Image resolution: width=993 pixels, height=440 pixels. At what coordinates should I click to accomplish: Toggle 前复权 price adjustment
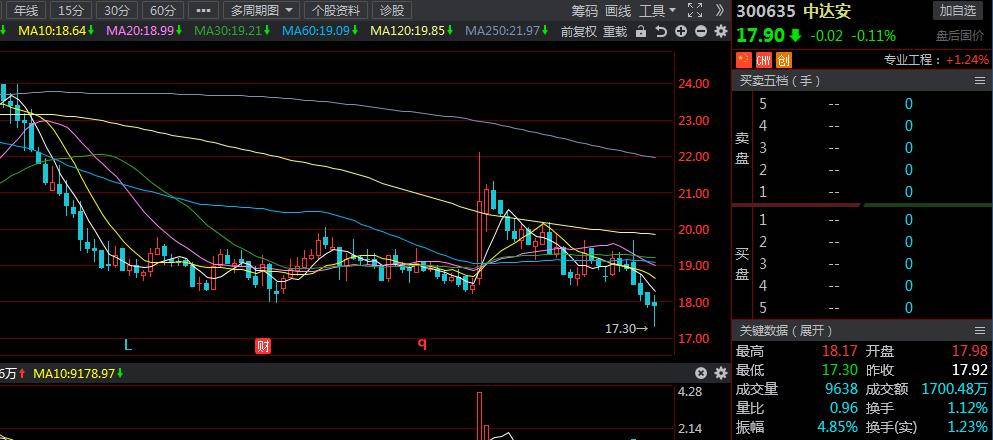[578, 31]
